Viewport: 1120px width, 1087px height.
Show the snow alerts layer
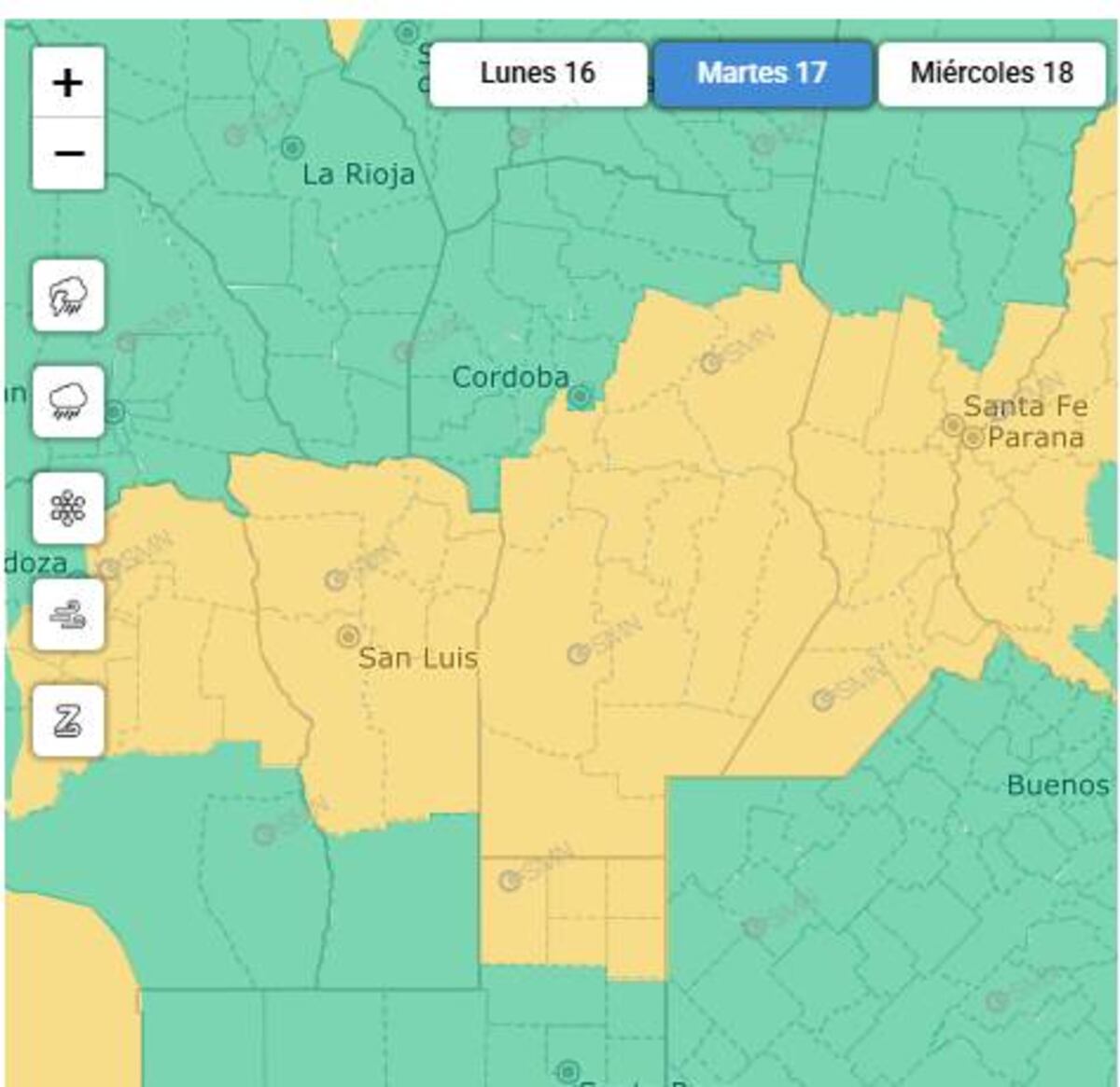pyautogui.click(x=68, y=509)
